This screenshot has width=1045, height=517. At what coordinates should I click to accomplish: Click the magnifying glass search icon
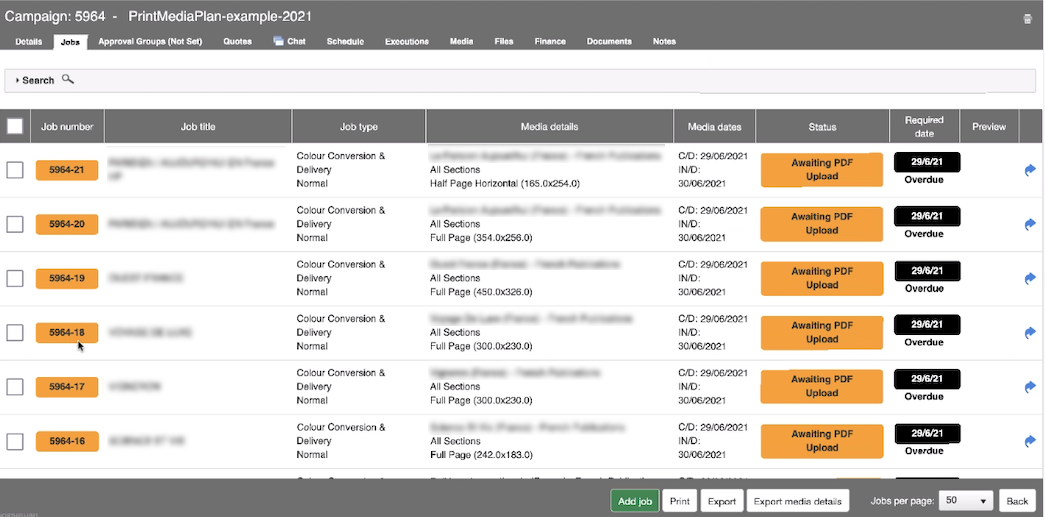[x=68, y=80]
